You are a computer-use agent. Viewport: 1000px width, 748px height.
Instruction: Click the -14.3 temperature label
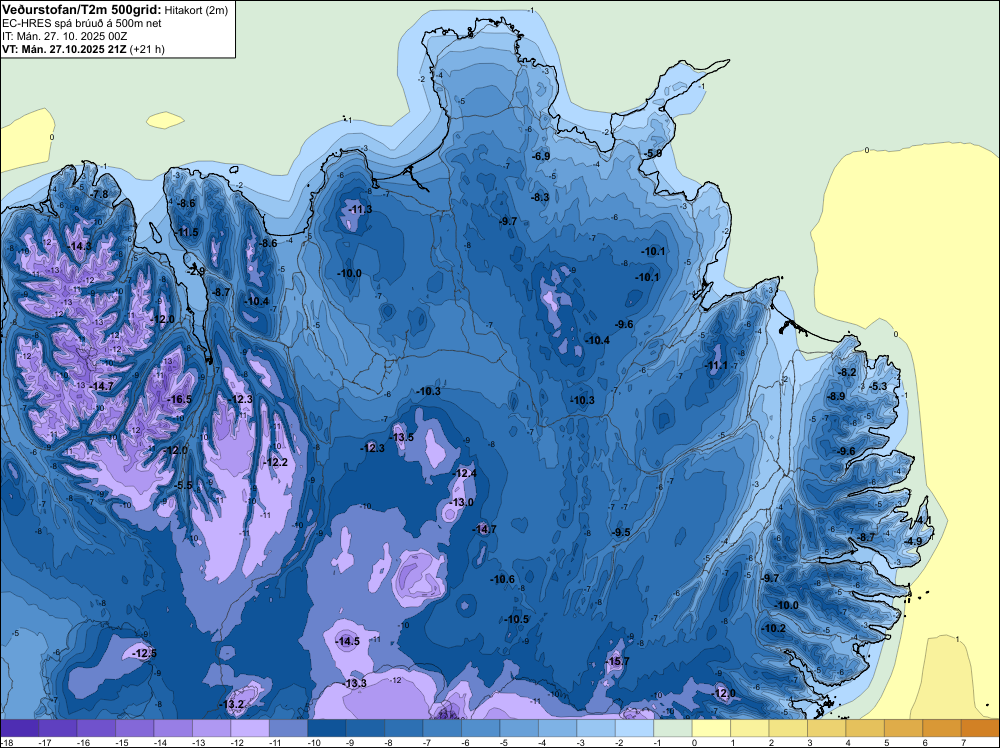80,246
